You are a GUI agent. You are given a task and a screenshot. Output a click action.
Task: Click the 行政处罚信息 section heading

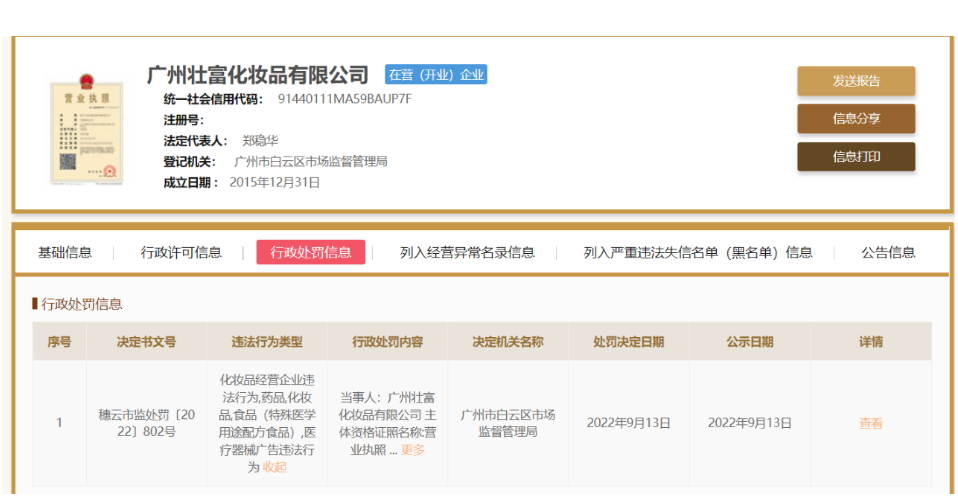[x=82, y=304]
